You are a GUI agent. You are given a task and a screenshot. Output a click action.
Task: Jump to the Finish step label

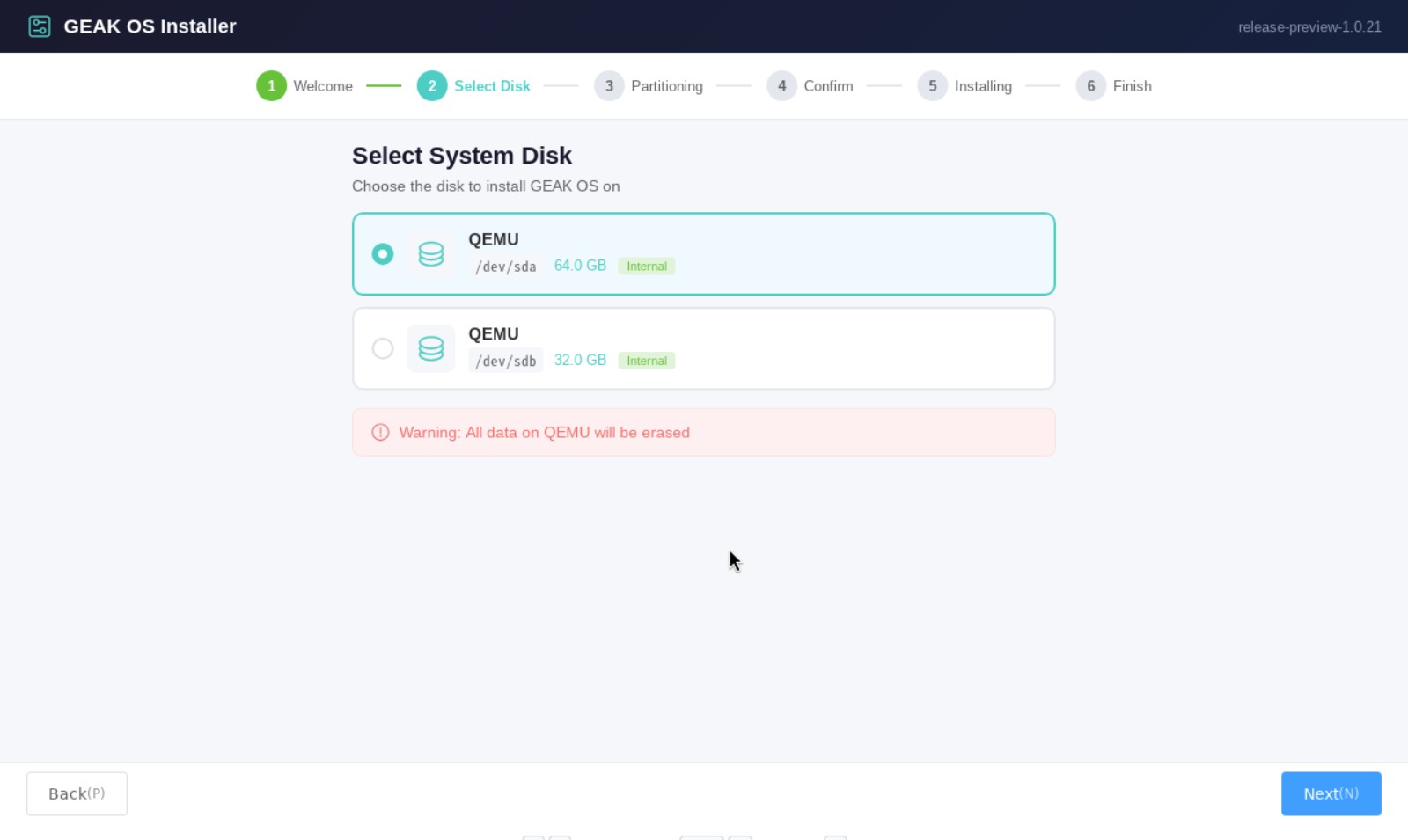[x=1132, y=86]
